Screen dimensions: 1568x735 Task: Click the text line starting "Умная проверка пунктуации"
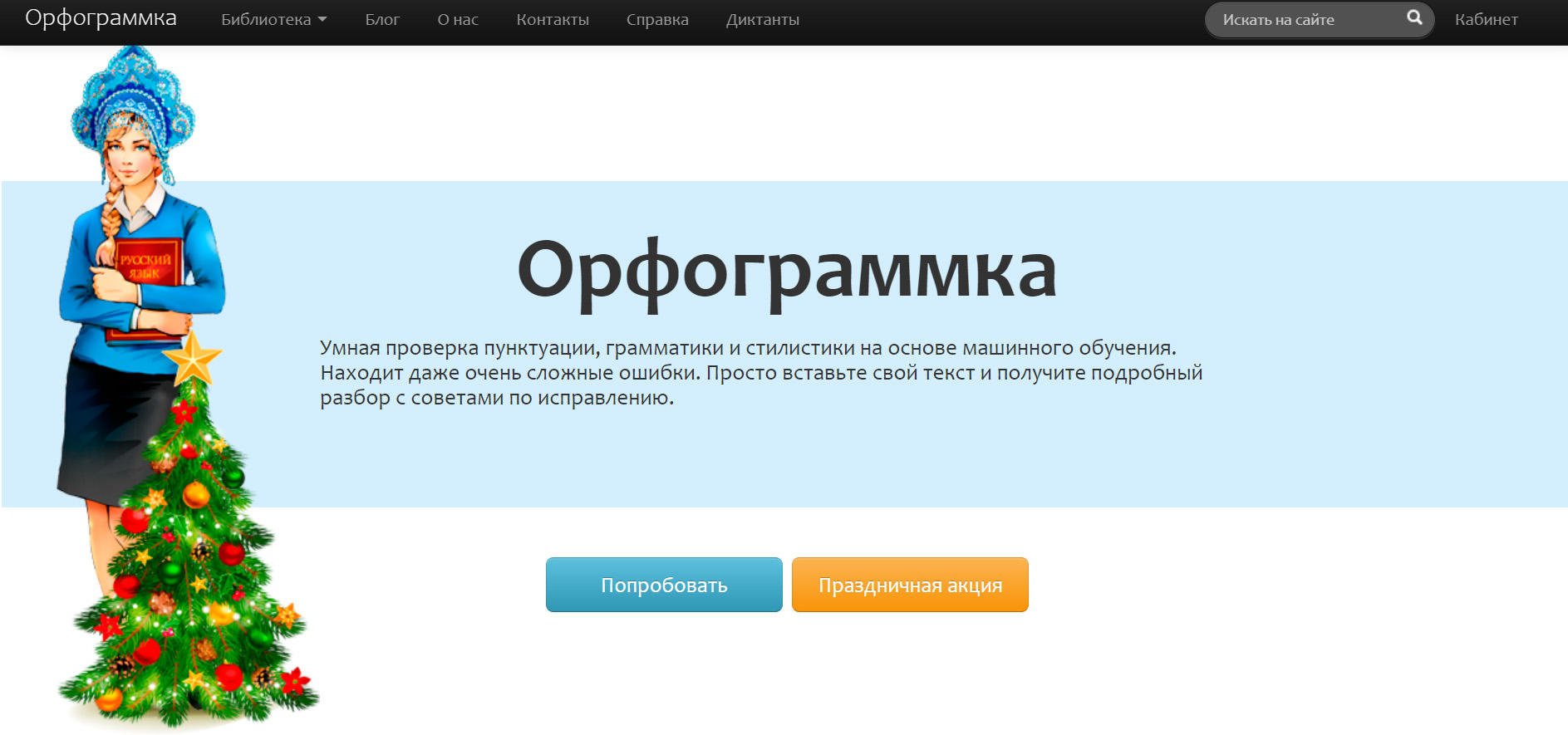point(748,348)
